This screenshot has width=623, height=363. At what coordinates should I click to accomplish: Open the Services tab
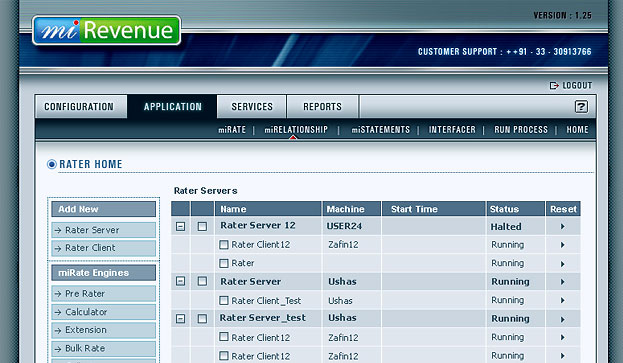click(x=252, y=106)
